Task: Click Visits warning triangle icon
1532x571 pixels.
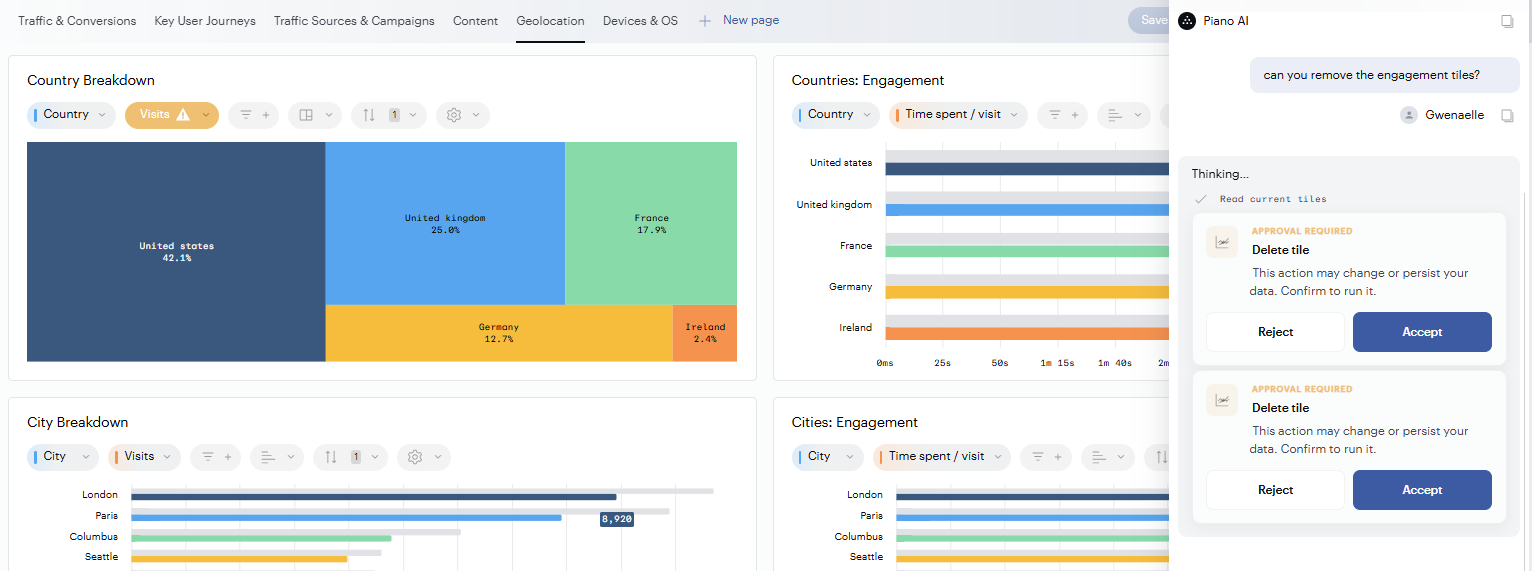Action: pos(183,115)
